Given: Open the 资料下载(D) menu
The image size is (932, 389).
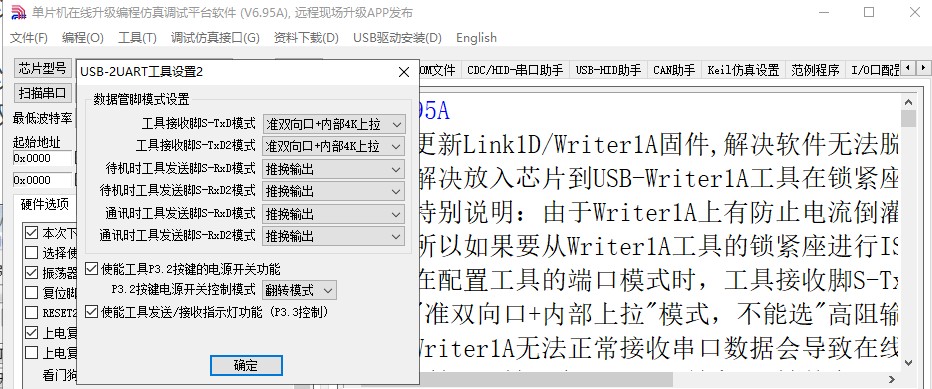Looking at the screenshot, I should pos(306,37).
